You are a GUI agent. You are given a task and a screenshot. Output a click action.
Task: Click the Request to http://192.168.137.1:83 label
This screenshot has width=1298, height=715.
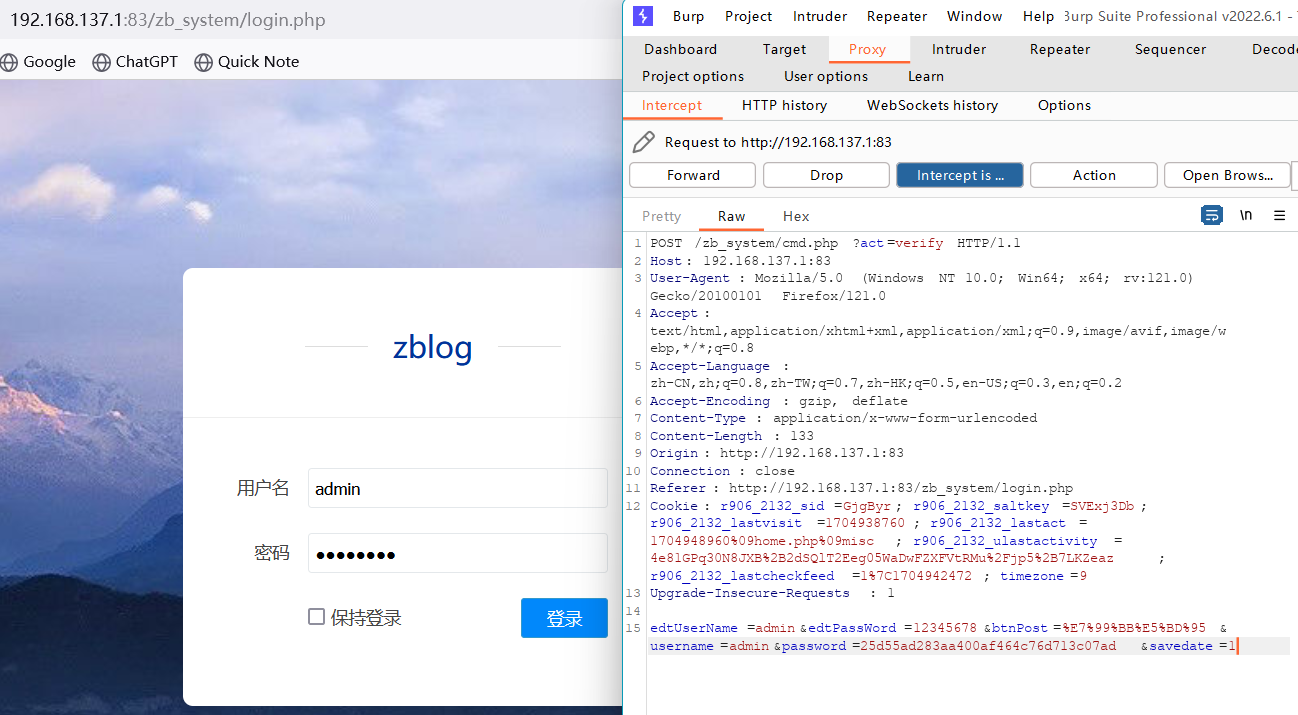(778, 142)
